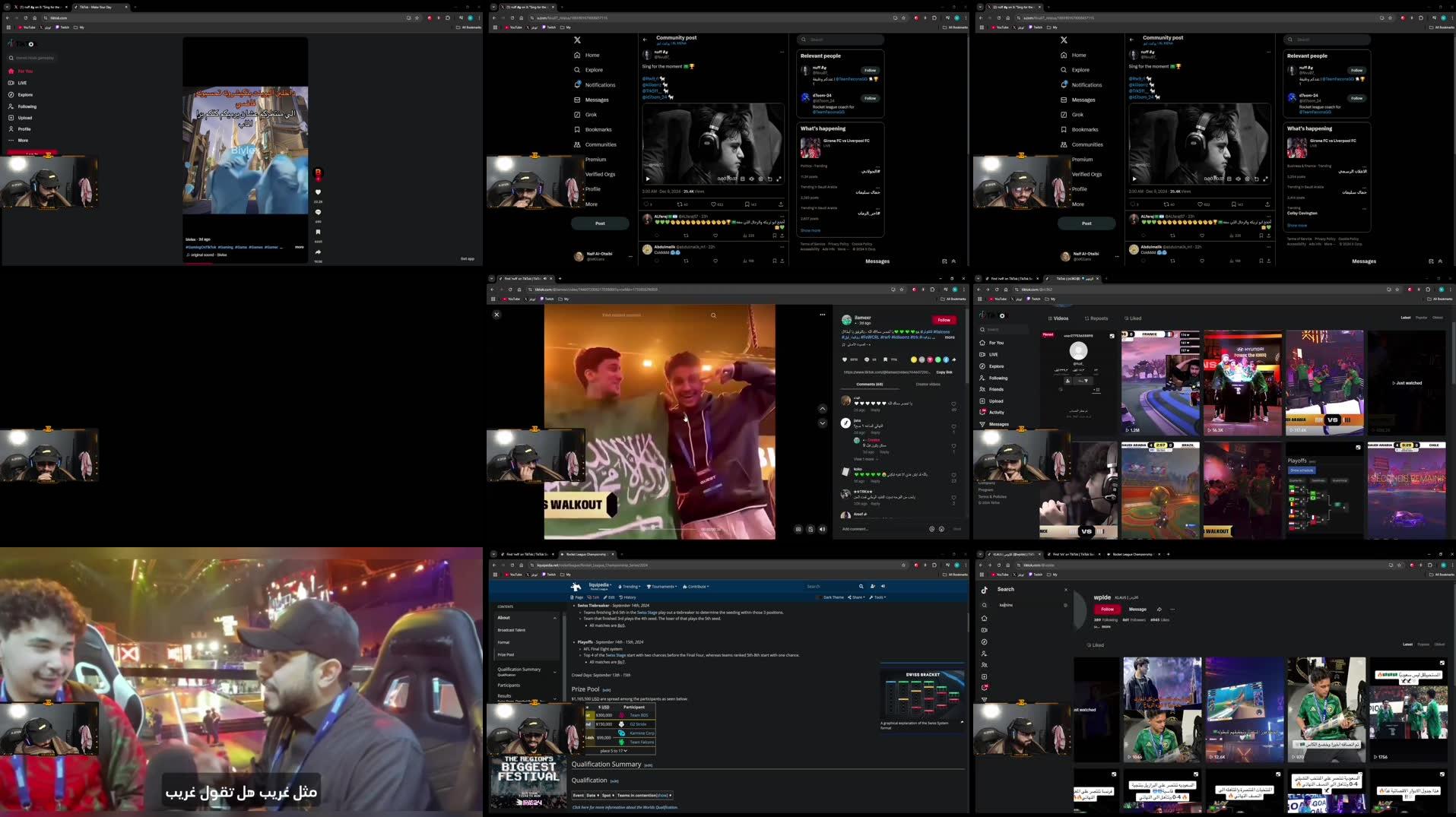Expand ilamexr's caption with 'more'
This screenshot has width=1456, height=817.
[950, 337]
